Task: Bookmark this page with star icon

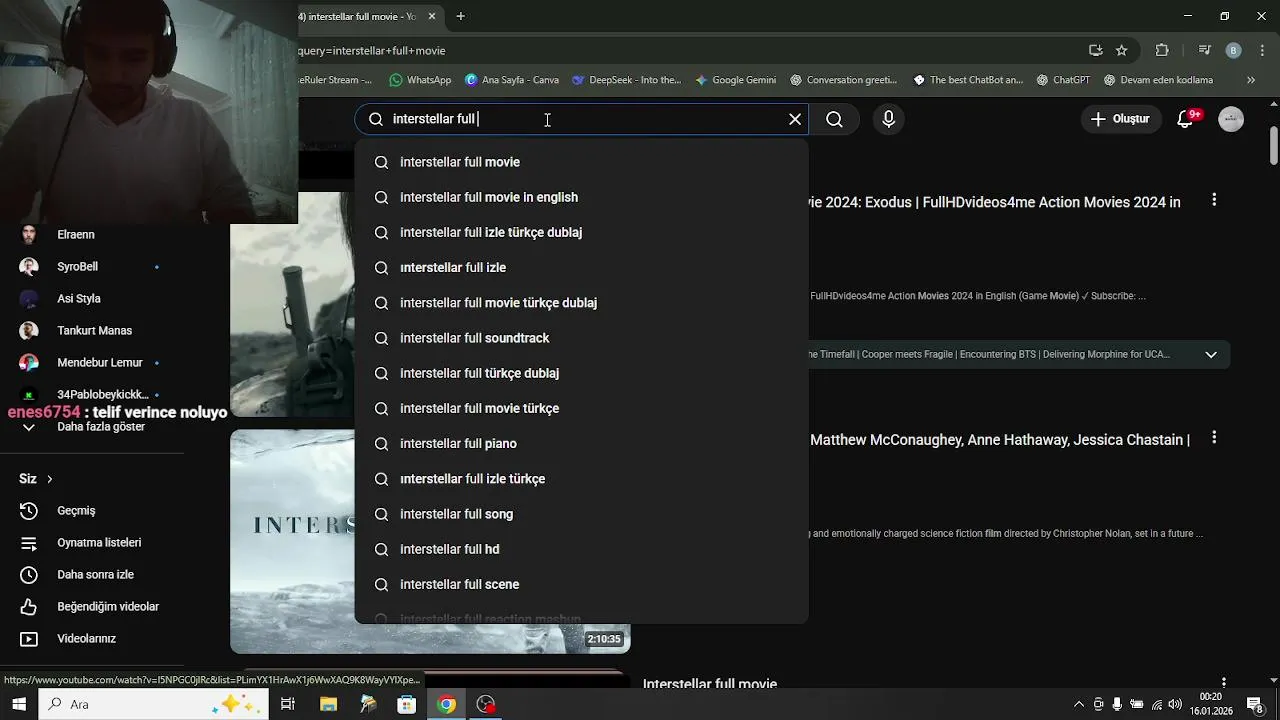Action: 1122,50
